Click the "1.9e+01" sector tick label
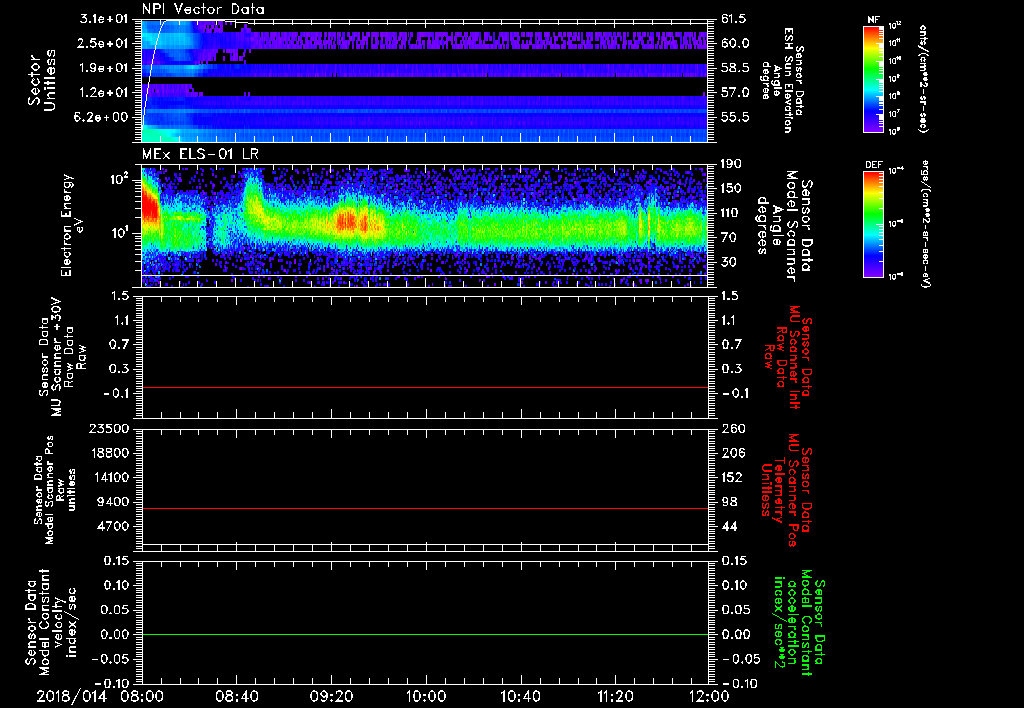Screen dimensions: 1024x708 click(x=104, y=68)
